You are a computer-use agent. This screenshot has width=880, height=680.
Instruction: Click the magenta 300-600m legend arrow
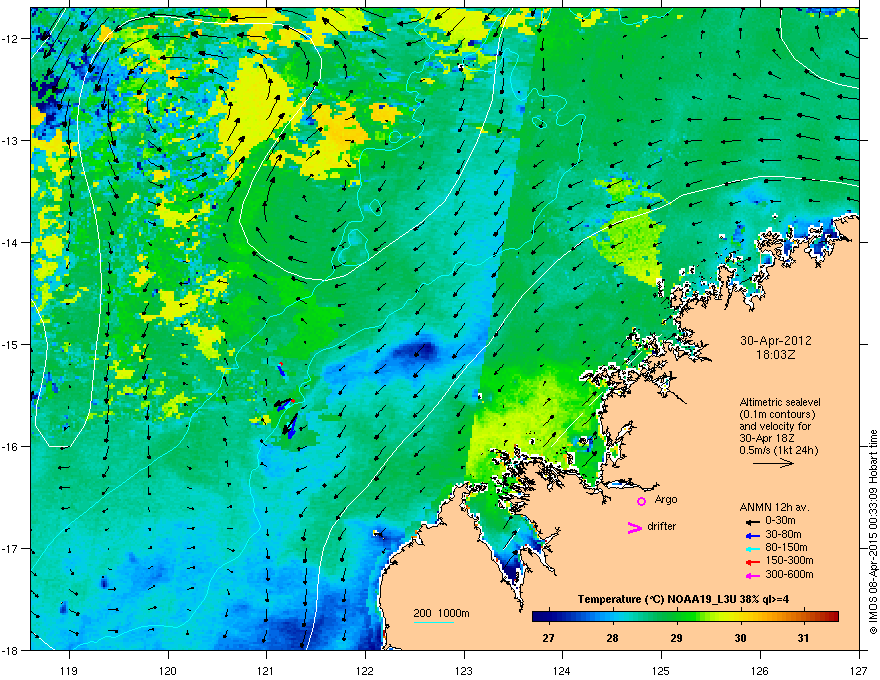pos(753,575)
